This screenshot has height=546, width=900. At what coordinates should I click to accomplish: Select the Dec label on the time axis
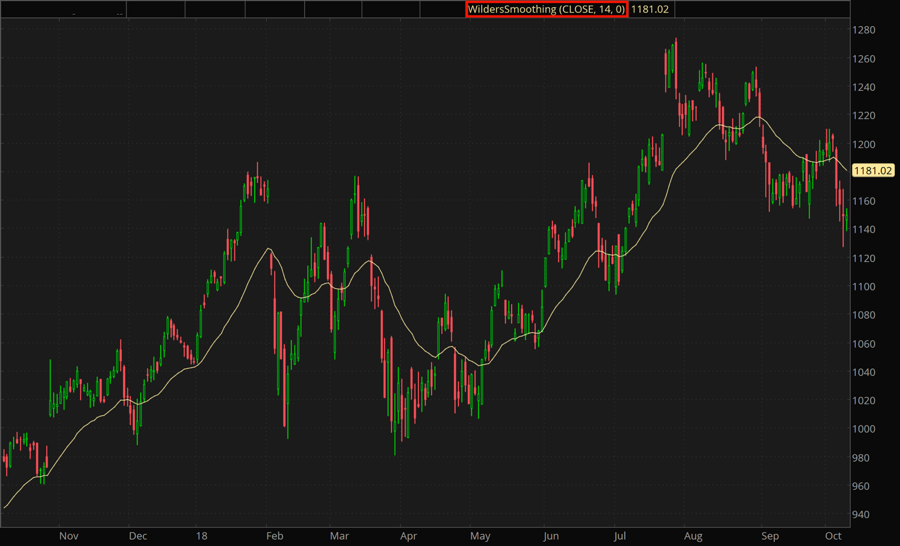[137, 535]
